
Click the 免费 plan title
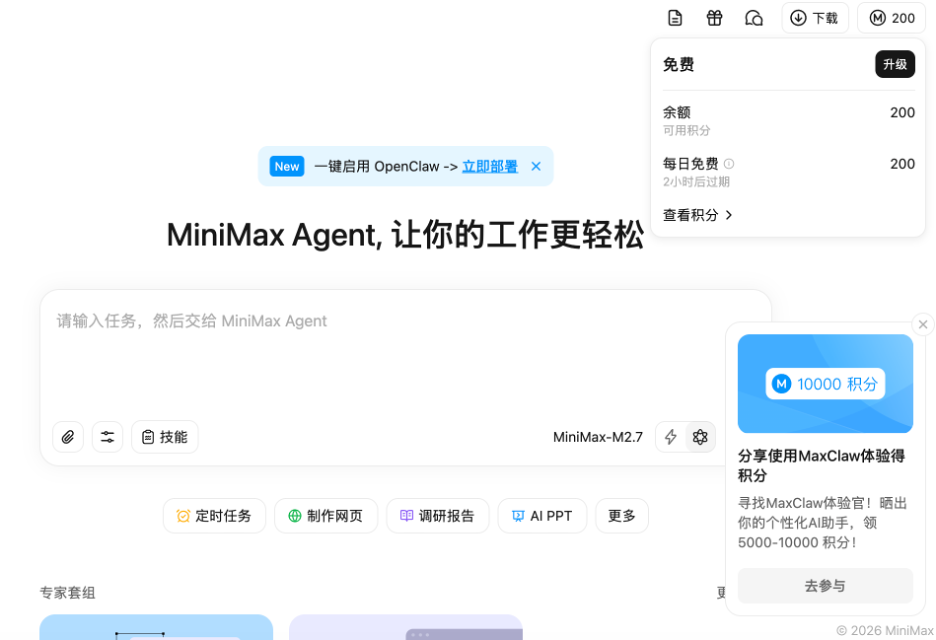[678, 64]
